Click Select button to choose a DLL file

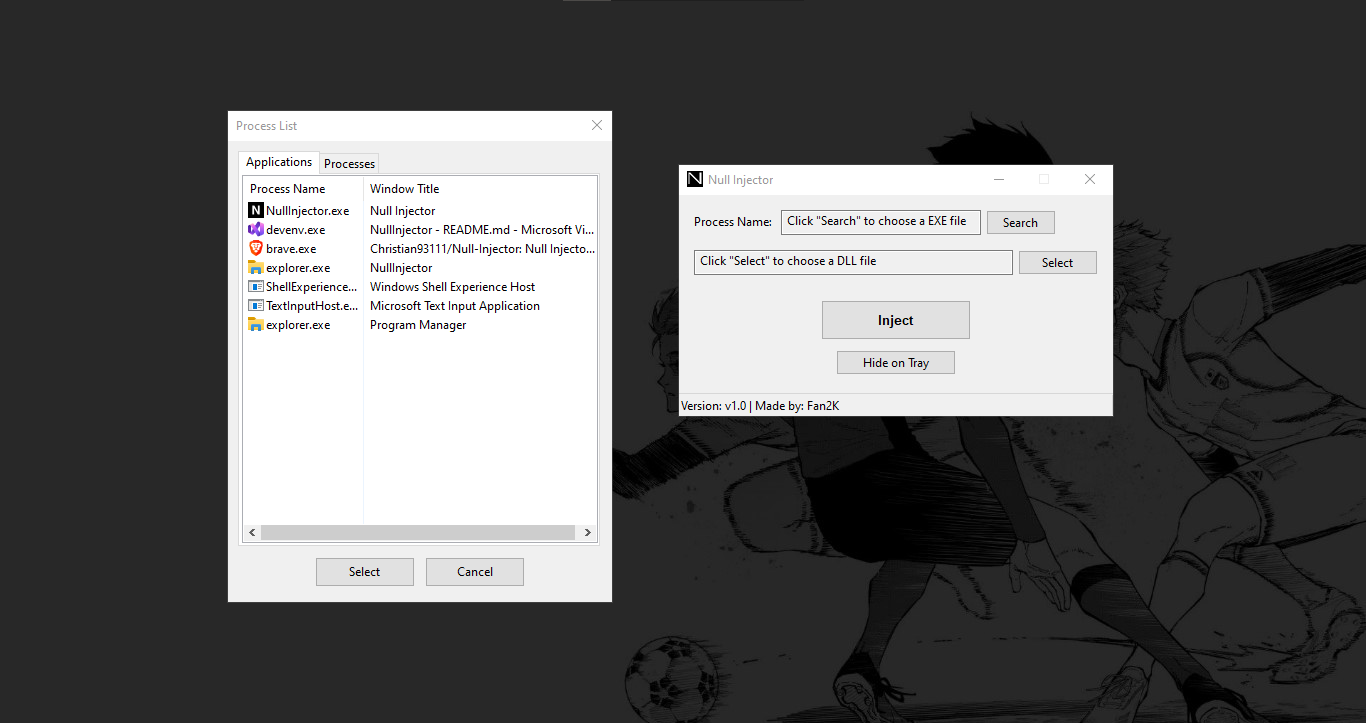pyautogui.click(x=1058, y=263)
